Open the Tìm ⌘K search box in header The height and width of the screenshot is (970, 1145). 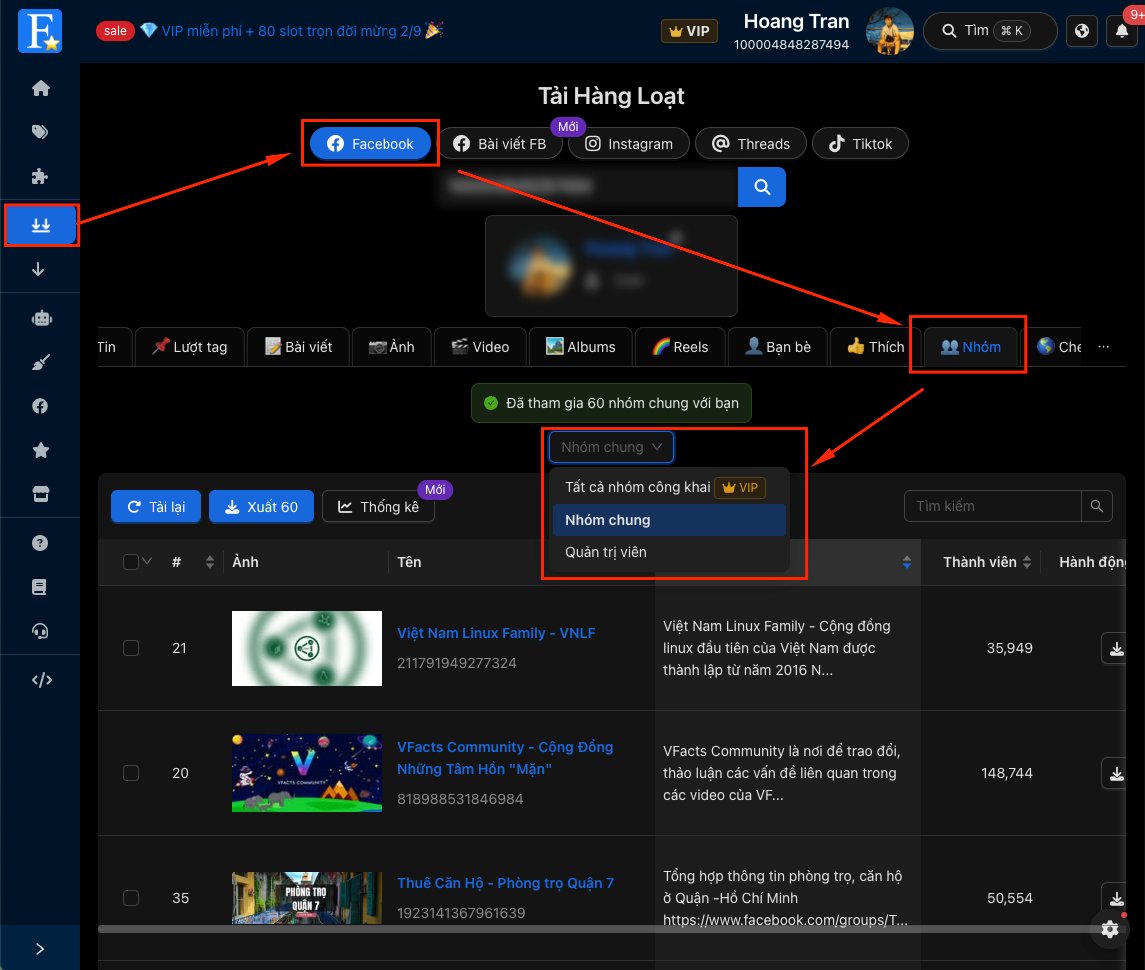coord(990,31)
